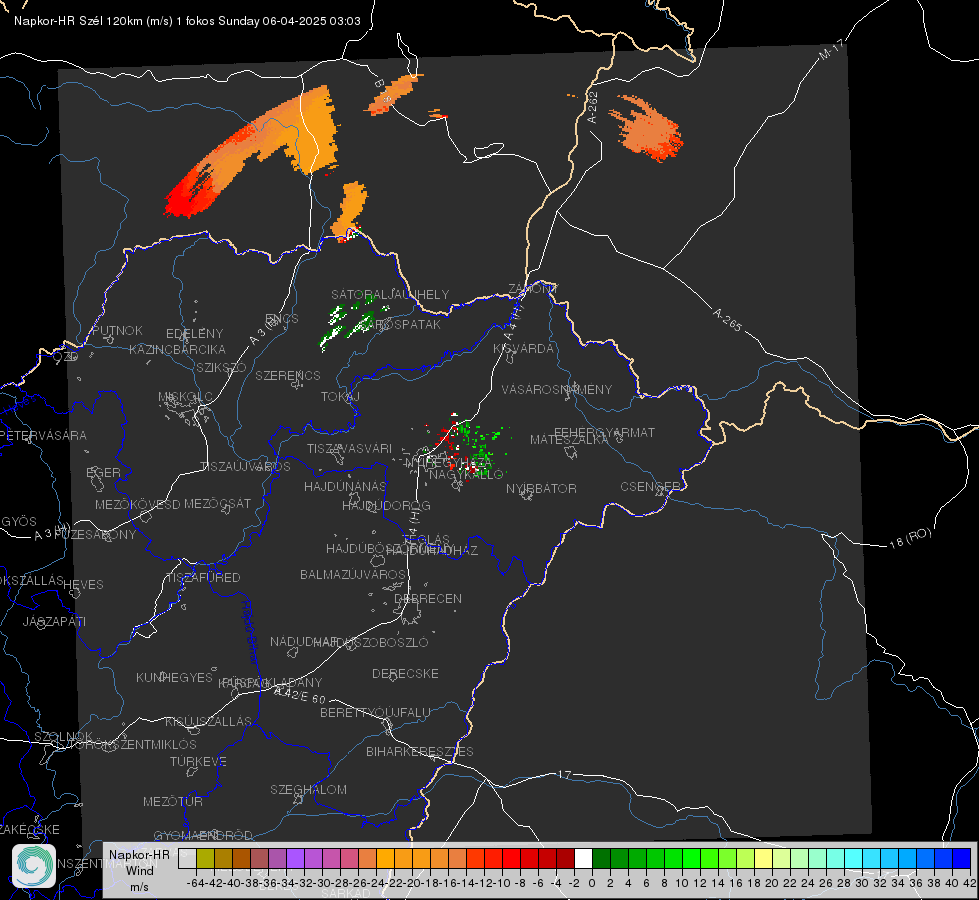Click the A-262 road label
The height and width of the screenshot is (900, 979).
593,107
